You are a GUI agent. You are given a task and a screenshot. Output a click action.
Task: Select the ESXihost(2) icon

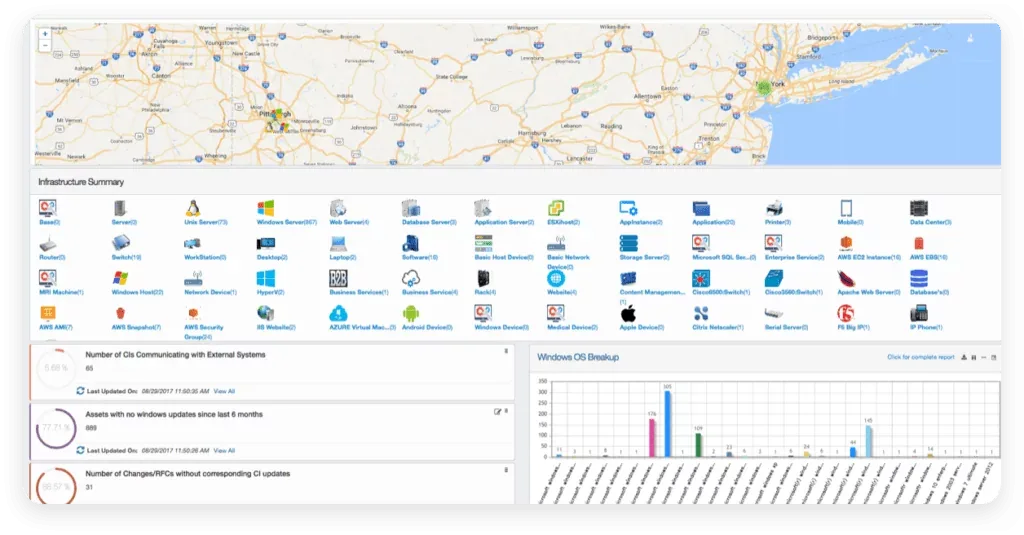(x=556, y=208)
